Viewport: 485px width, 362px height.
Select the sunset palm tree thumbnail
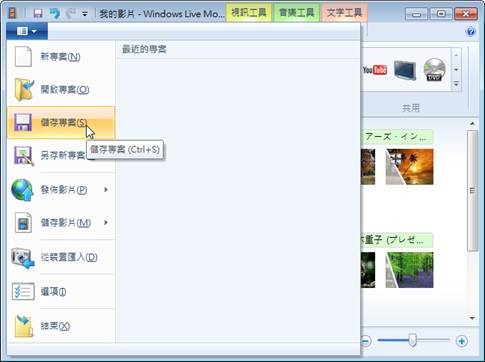pyautogui.click(x=409, y=167)
